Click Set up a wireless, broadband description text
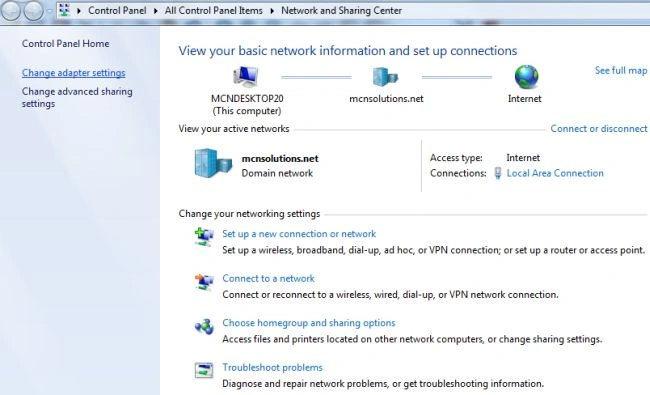Viewport: 650px width, 395px height. click(433, 250)
